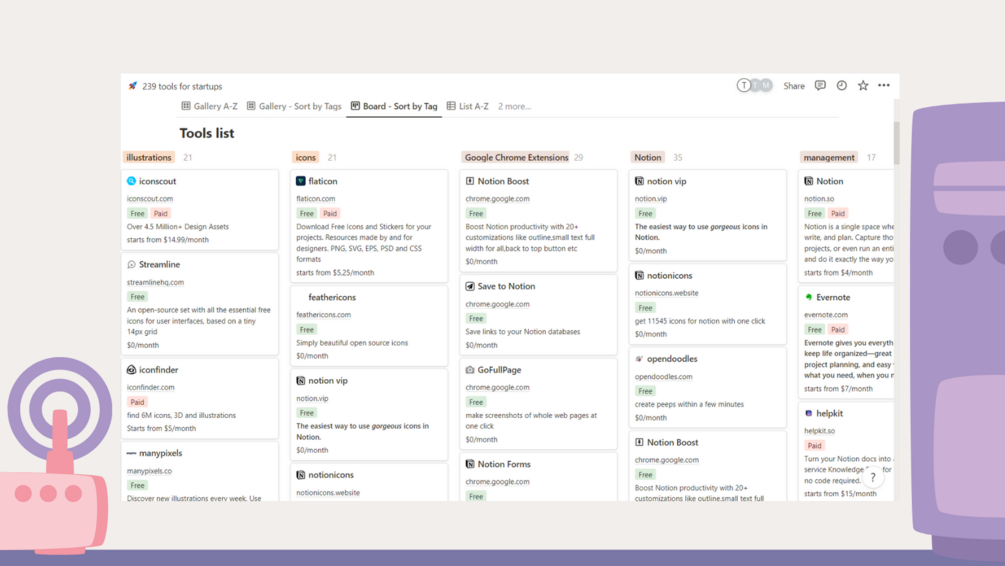1005x566 pixels.
Task: Click the Notion column count 35
Action: (677, 157)
